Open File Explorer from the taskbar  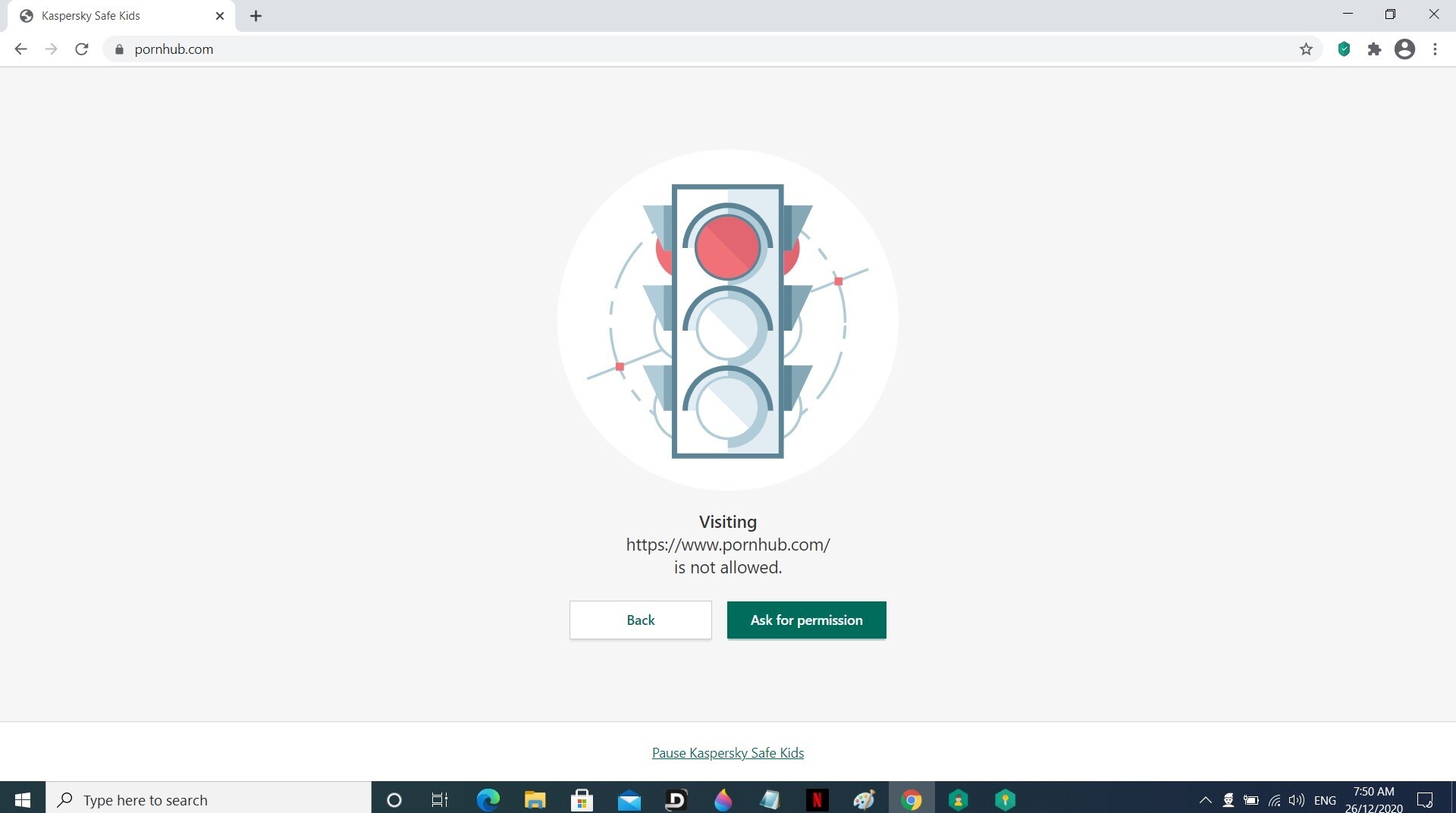pos(535,799)
